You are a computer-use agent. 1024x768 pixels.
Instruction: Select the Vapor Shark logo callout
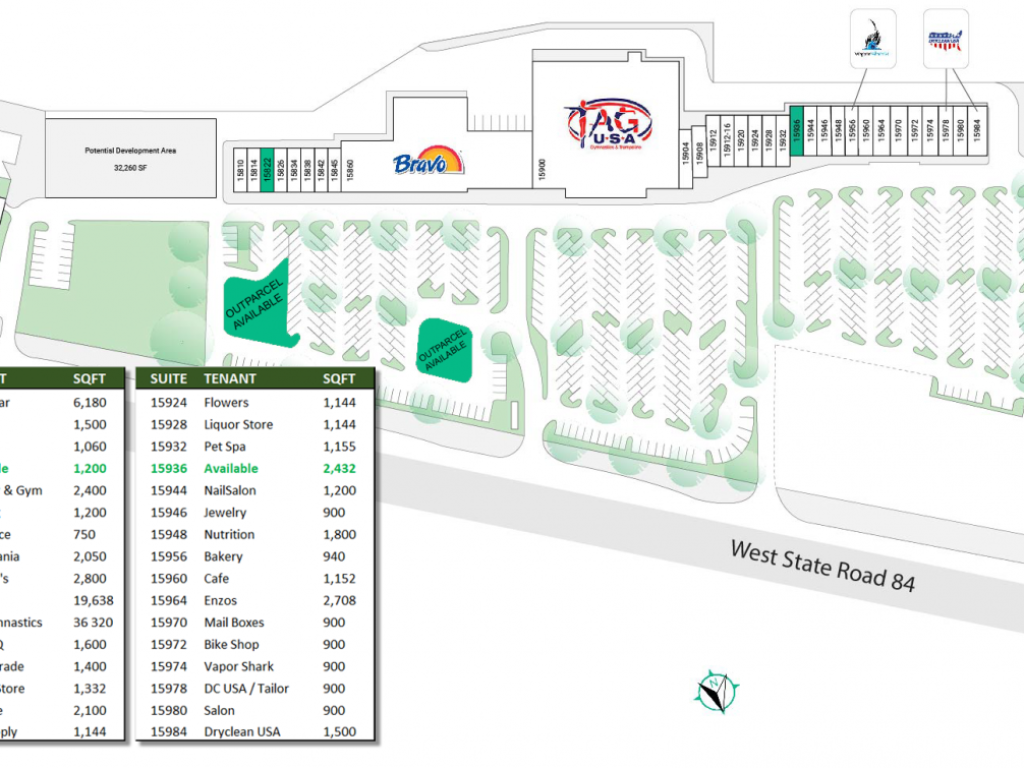point(870,39)
